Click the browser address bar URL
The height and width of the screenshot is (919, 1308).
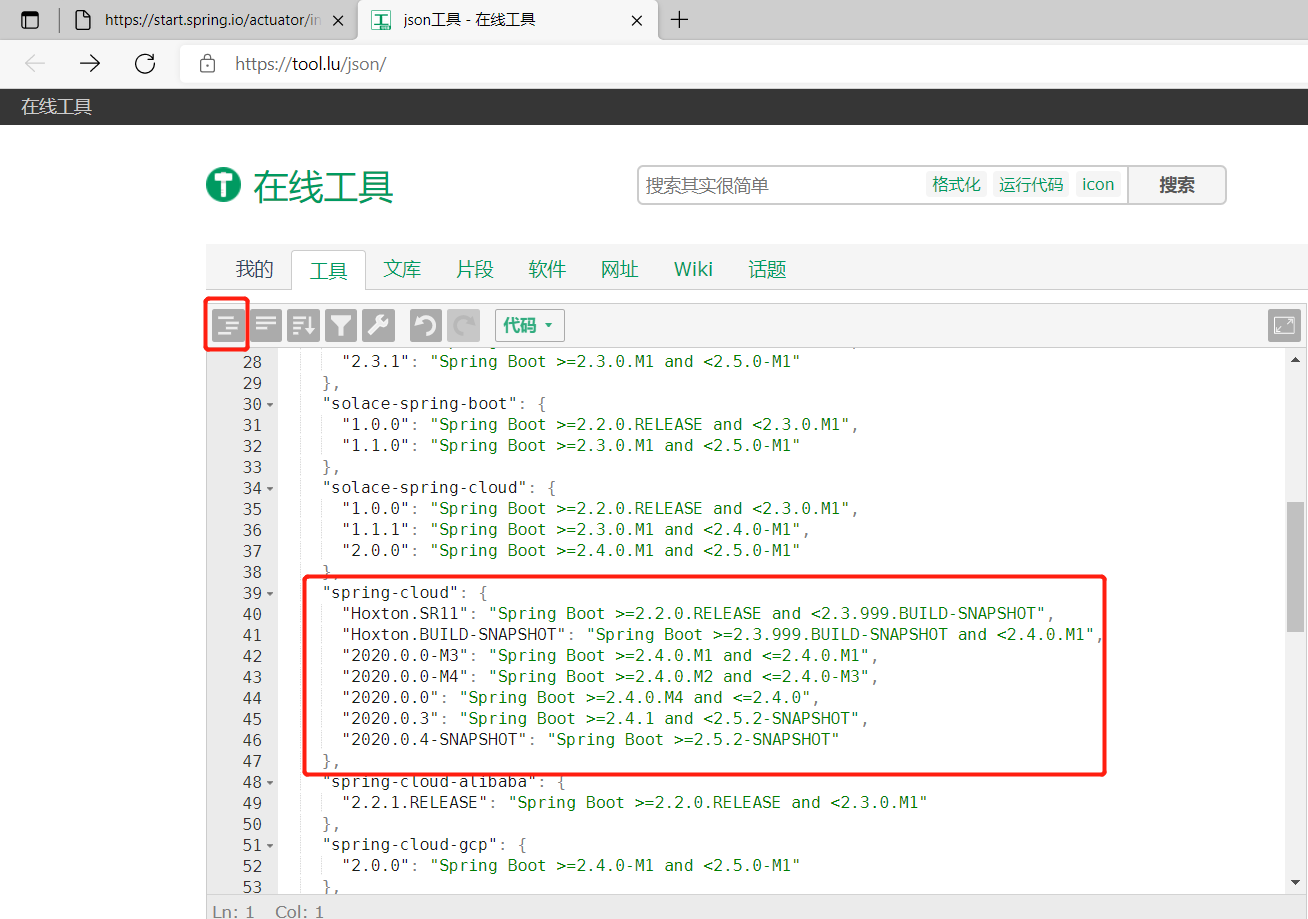311,64
